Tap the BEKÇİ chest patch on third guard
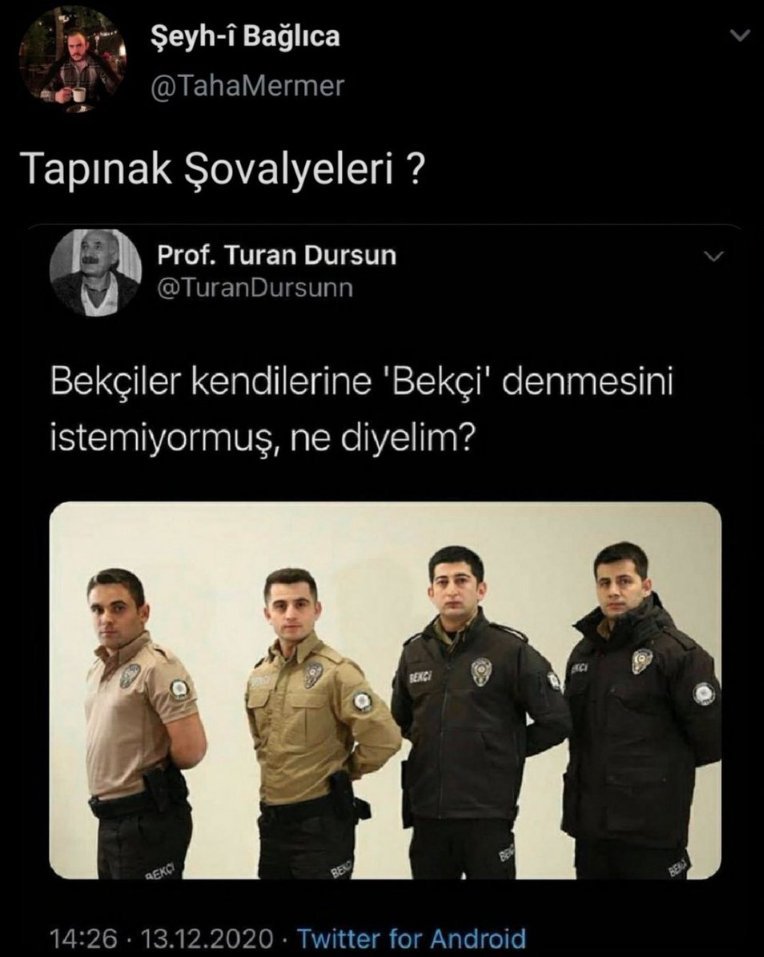This screenshot has width=764, height=957. [x=422, y=677]
